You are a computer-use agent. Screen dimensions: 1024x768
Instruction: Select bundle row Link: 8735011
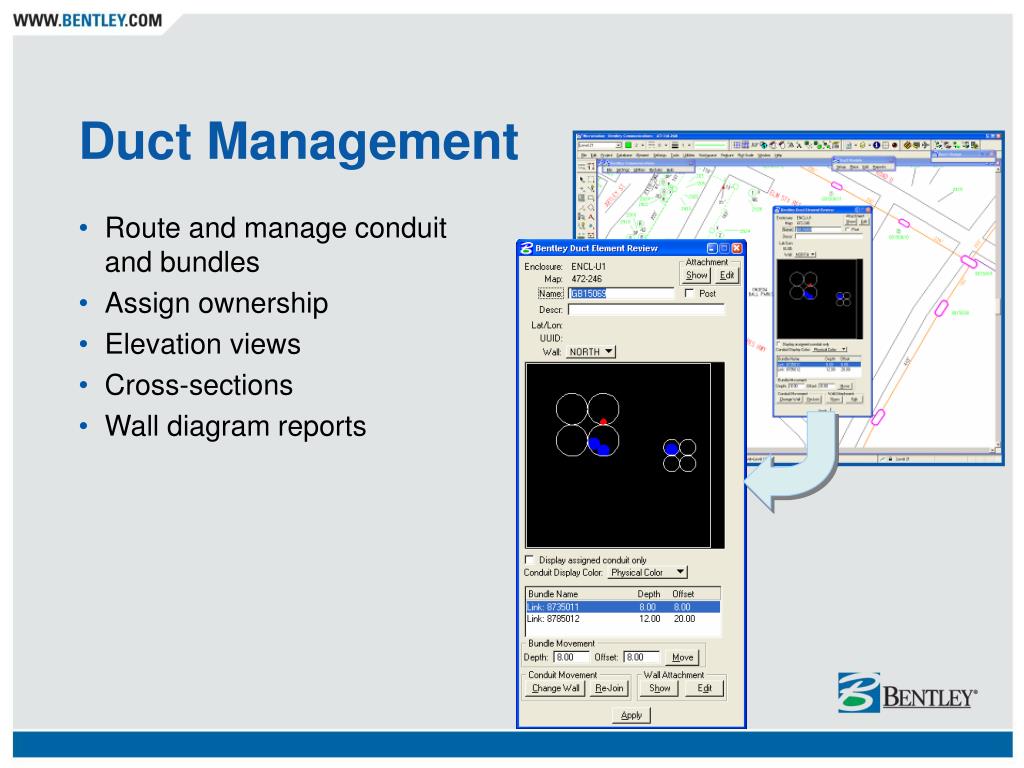(623, 607)
